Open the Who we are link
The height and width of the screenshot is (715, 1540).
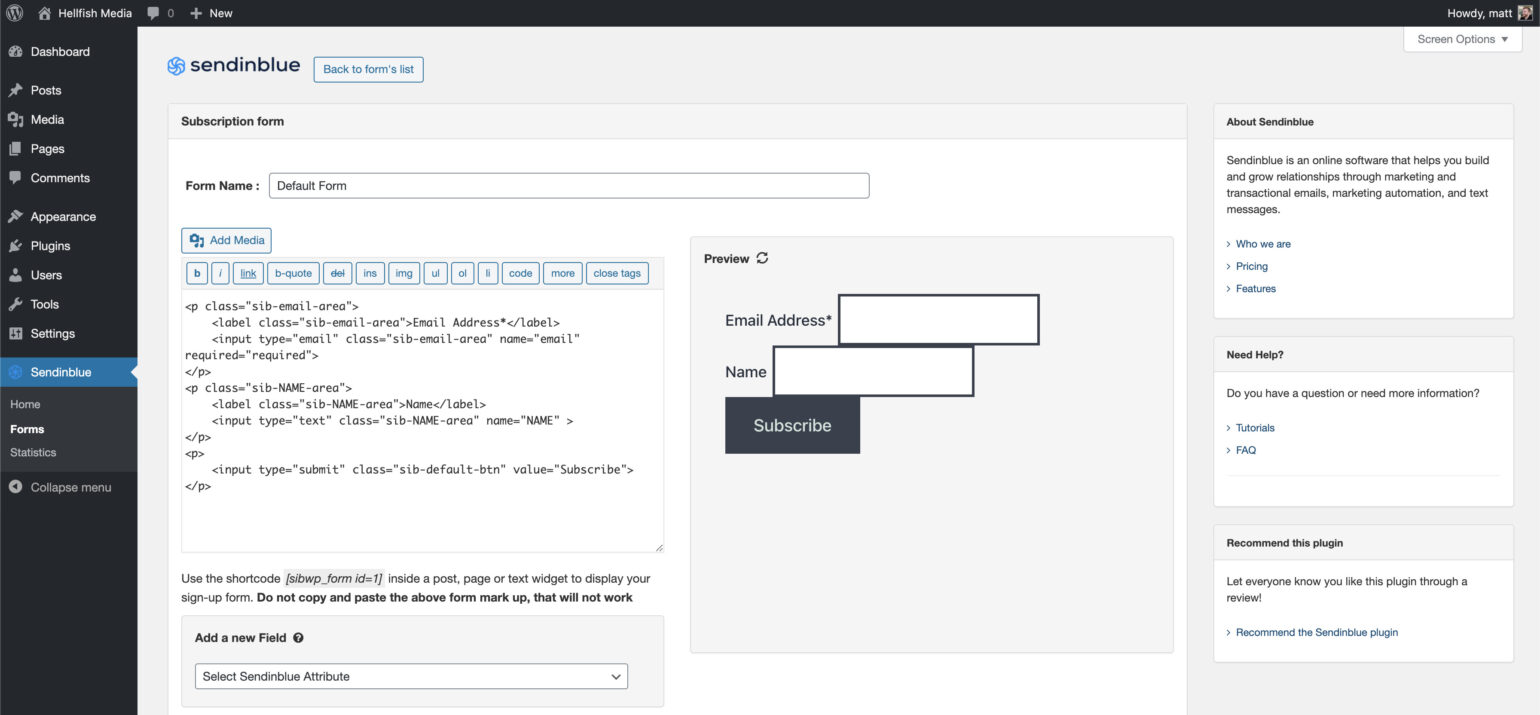1263,244
